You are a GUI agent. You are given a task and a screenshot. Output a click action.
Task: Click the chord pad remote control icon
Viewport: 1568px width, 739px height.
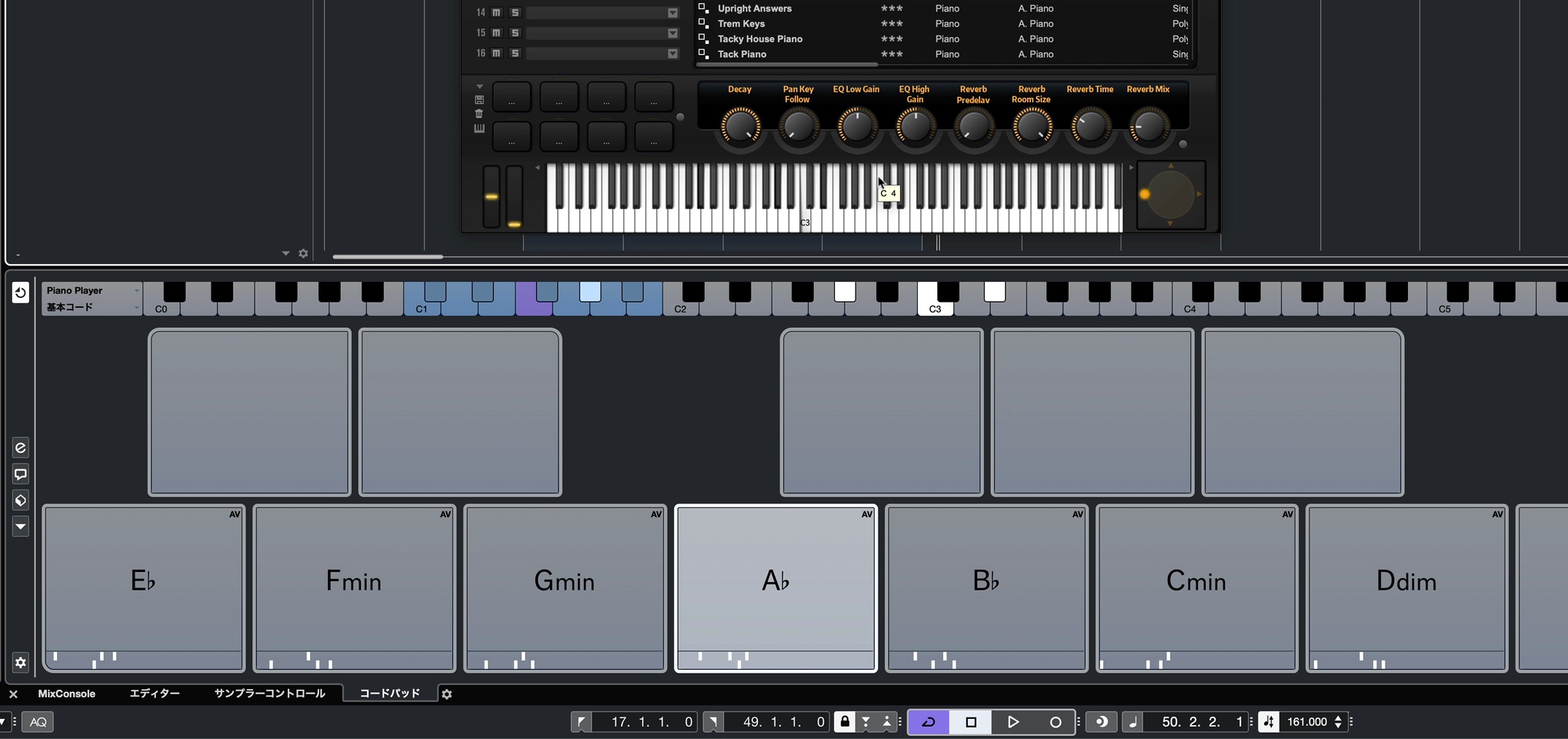pyautogui.click(x=21, y=500)
